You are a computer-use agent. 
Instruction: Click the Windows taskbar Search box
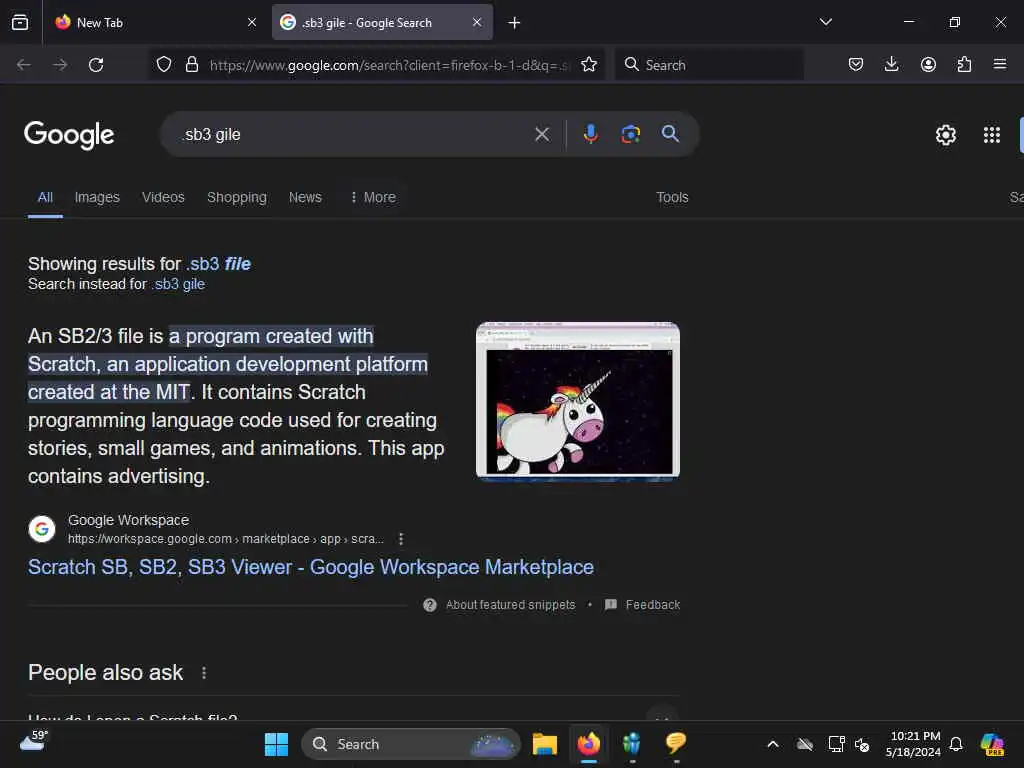point(410,744)
